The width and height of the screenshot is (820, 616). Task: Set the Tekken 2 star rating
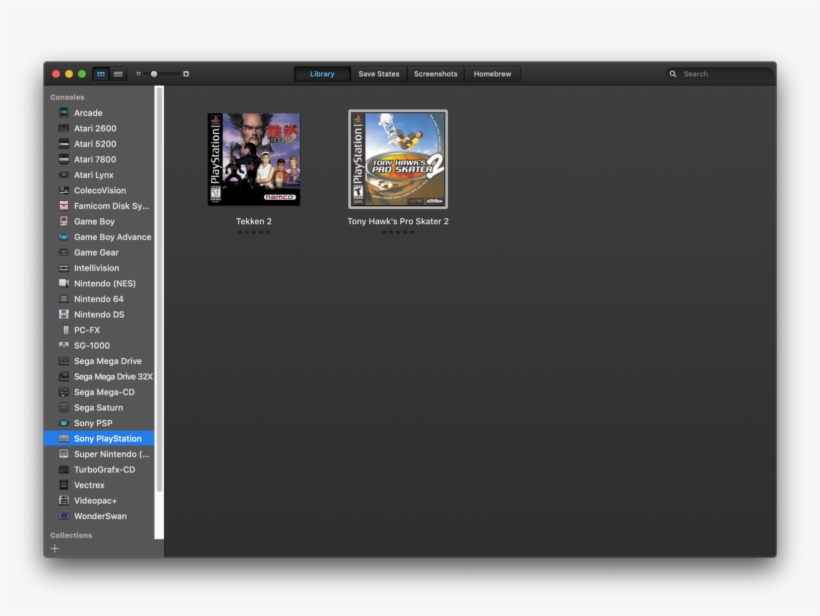(x=254, y=232)
